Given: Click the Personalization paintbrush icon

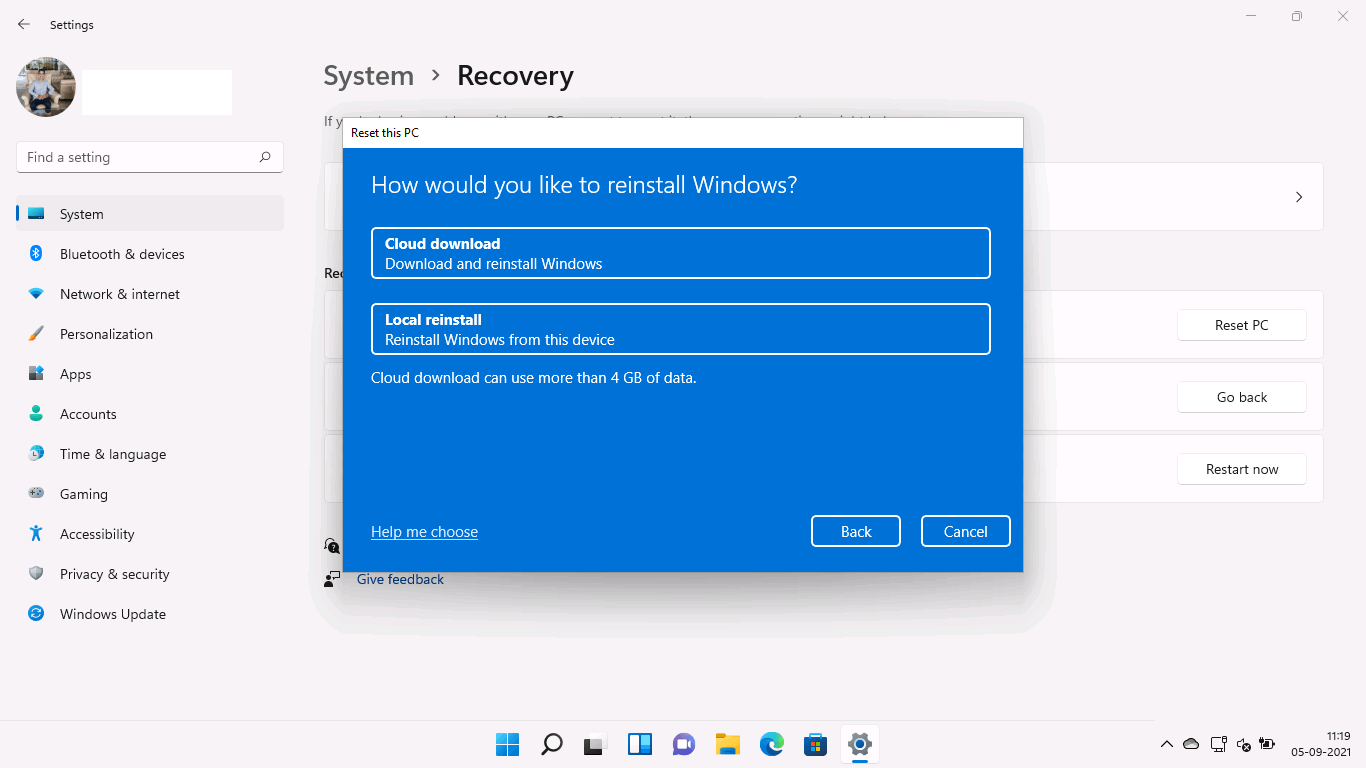Looking at the screenshot, I should click(x=36, y=334).
